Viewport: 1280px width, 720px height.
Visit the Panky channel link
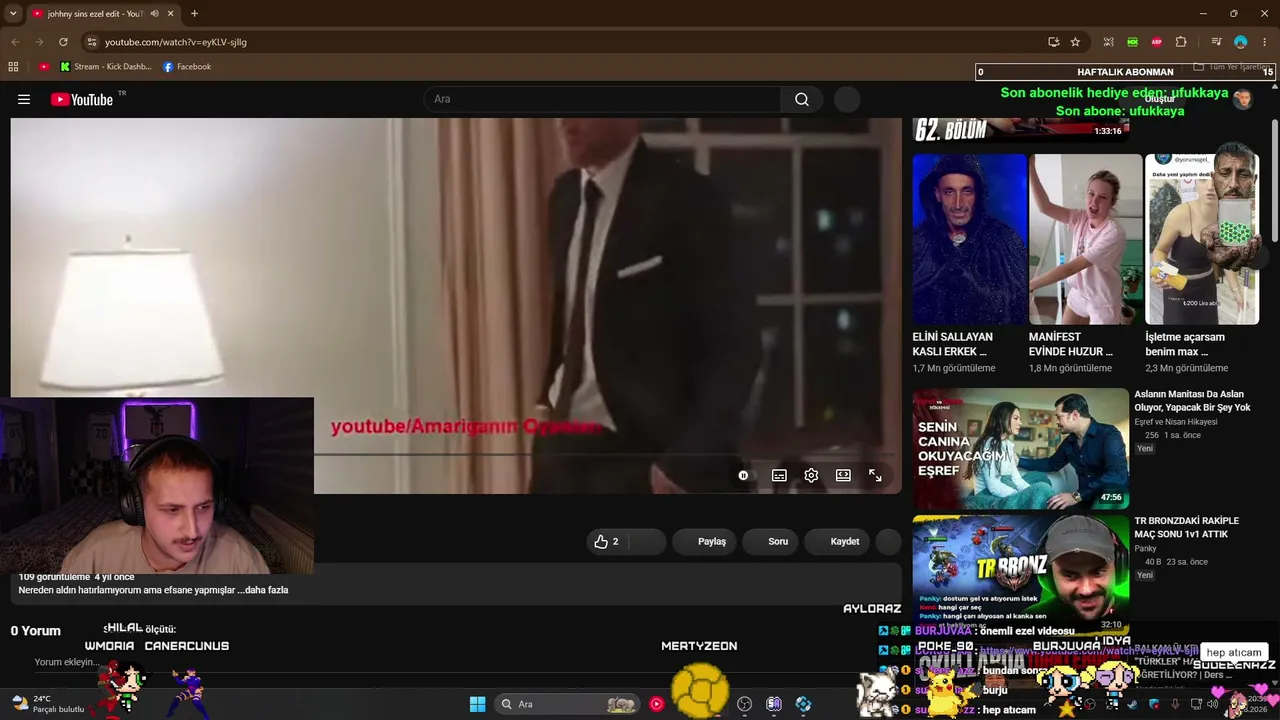pos(1145,549)
